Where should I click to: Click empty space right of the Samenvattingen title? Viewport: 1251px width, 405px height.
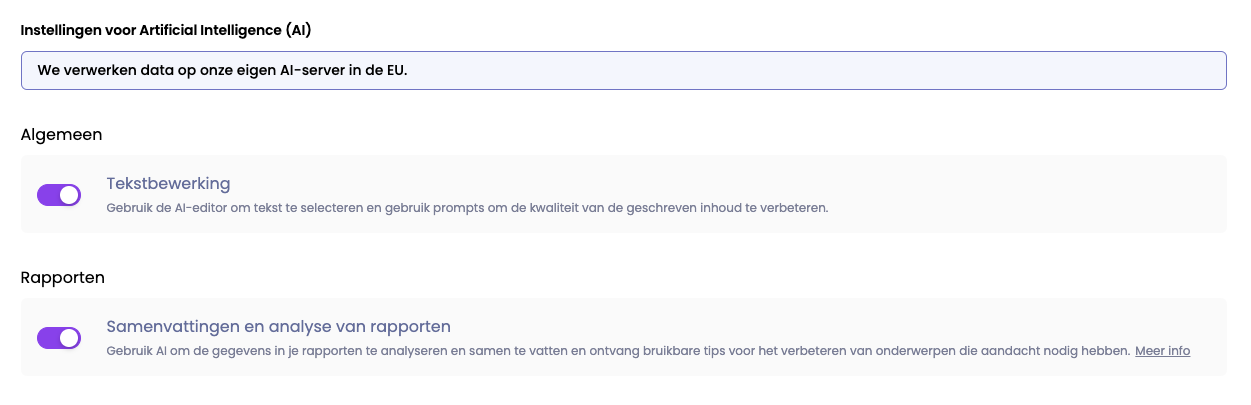800,327
